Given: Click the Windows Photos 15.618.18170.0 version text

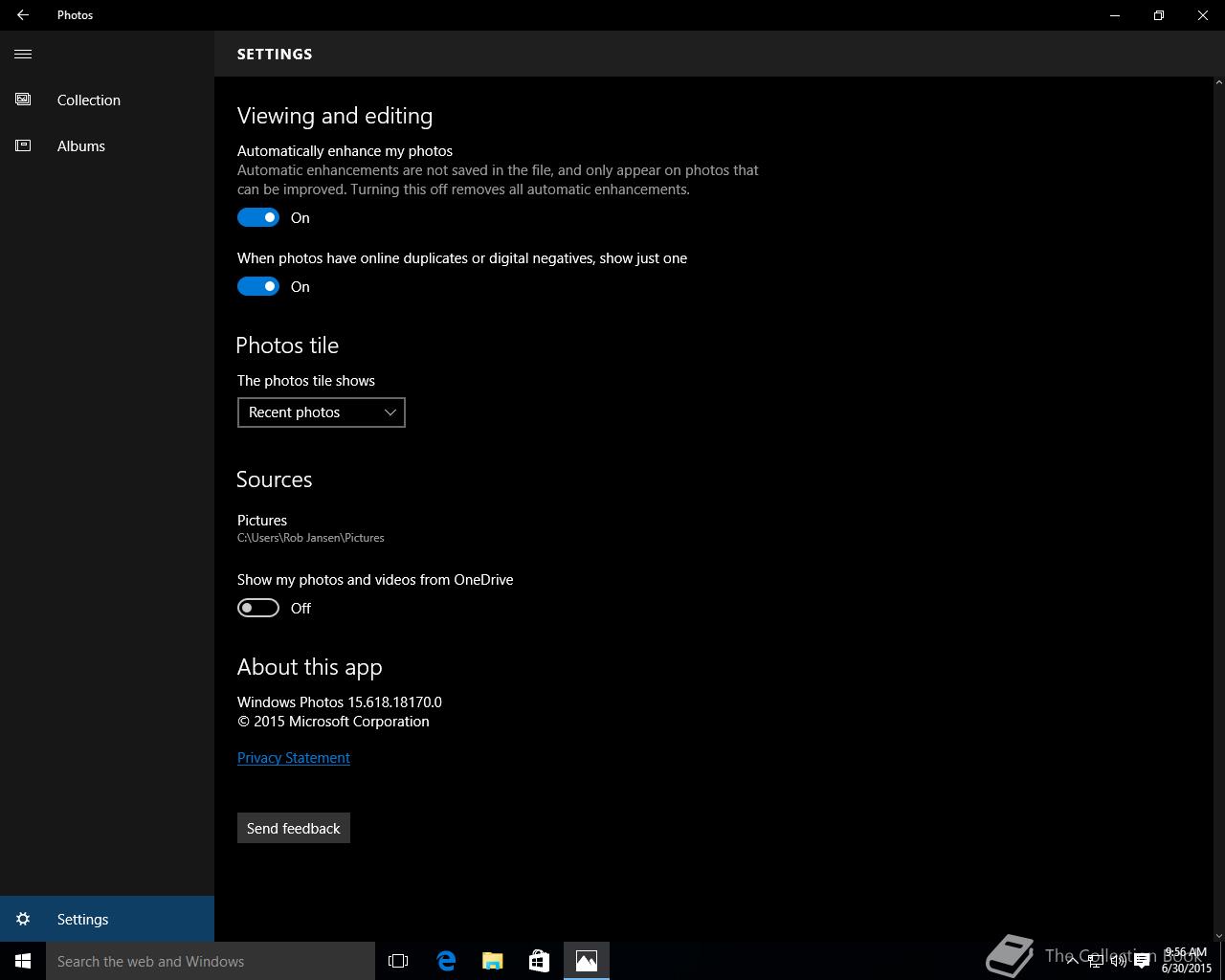Looking at the screenshot, I should pos(340,702).
